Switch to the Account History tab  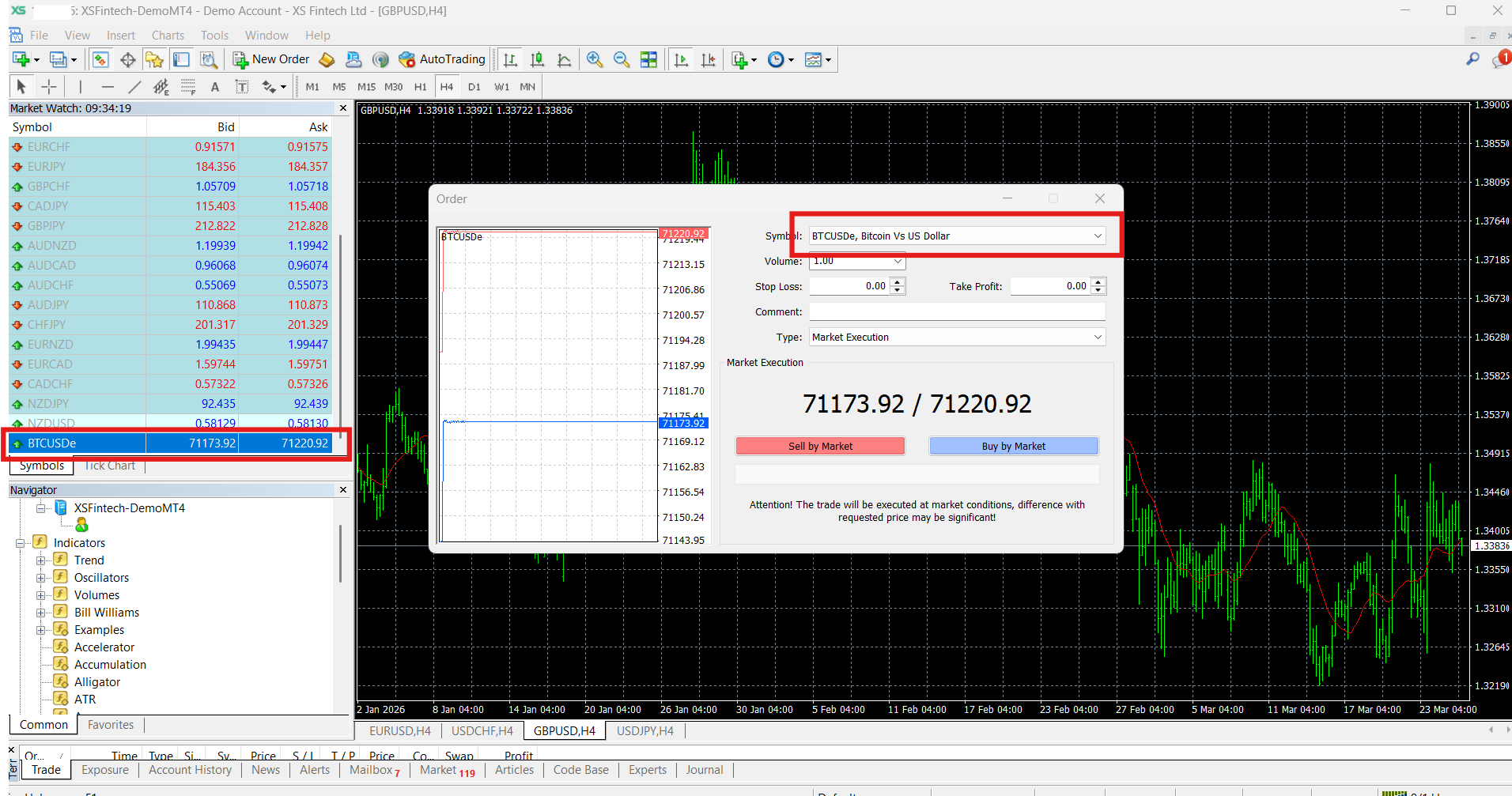pyautogui.click(x=190, y=770)
